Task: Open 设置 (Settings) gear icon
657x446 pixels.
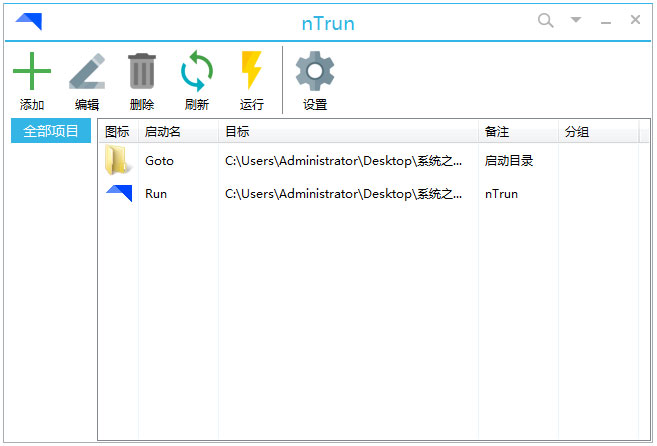Action: pyautogui.click(x=315, y=71)
